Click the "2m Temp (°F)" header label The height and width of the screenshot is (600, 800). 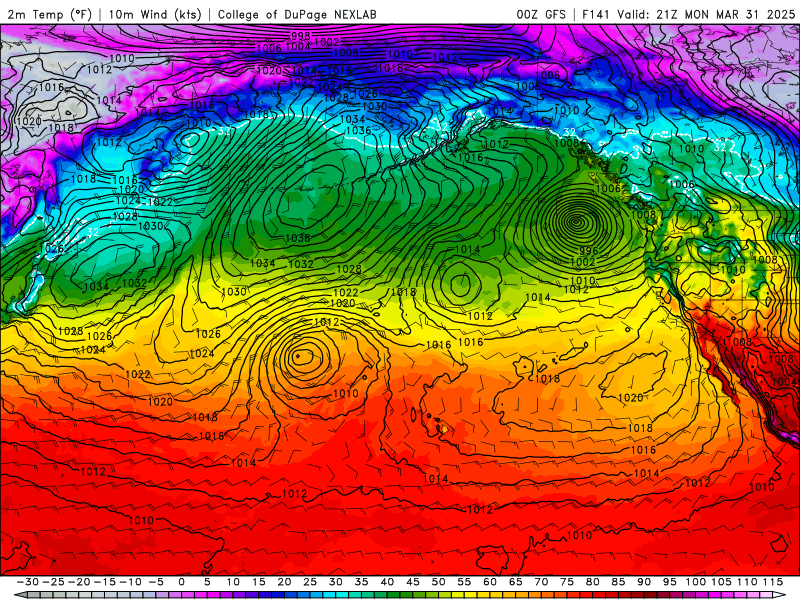coord(49,14)
